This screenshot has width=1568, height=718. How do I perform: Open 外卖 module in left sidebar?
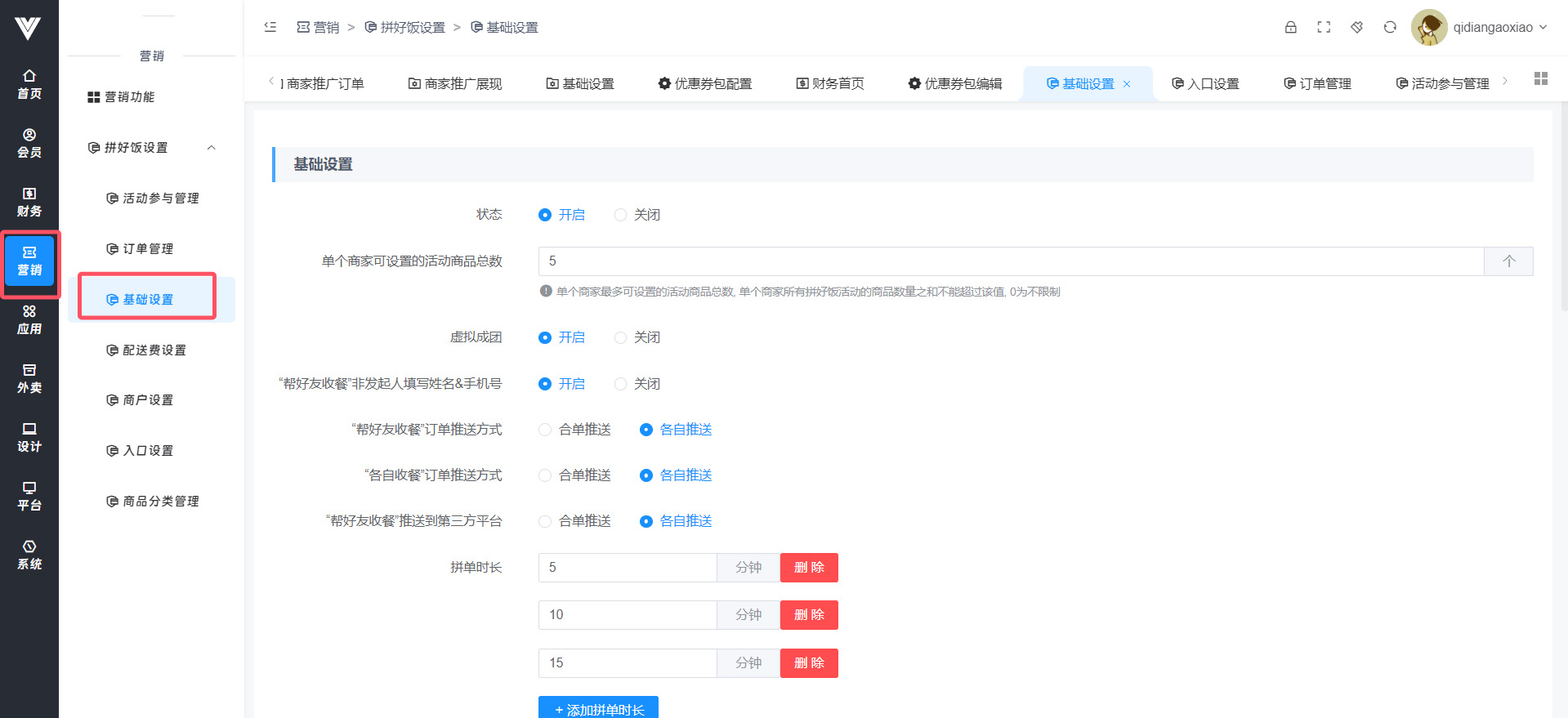[x=29, y=378]
